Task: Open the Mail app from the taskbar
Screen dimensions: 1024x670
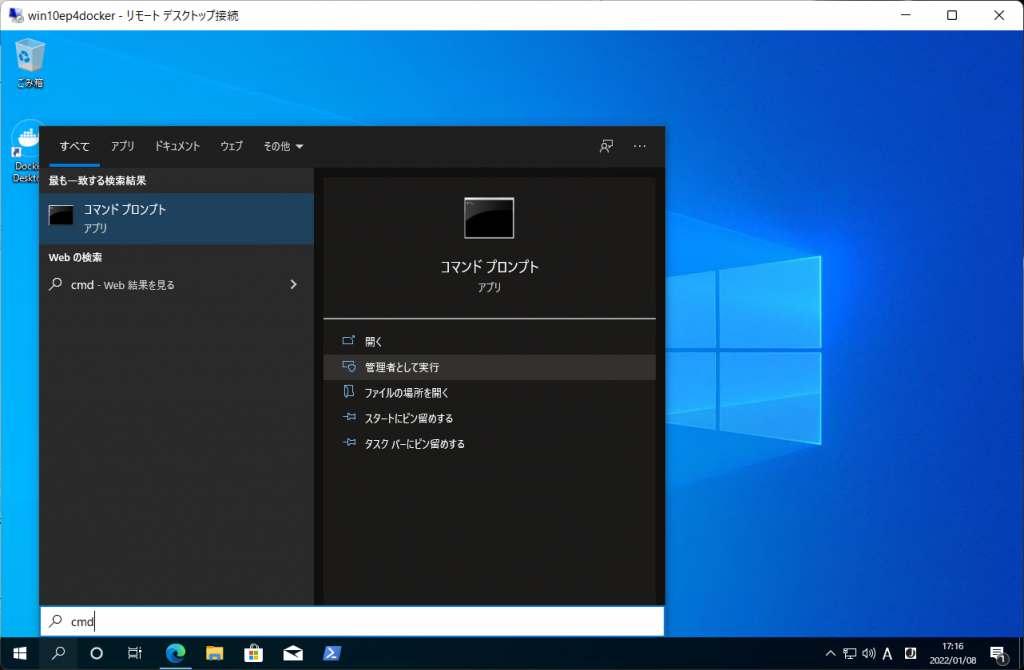Action: (x=293, y=653)
